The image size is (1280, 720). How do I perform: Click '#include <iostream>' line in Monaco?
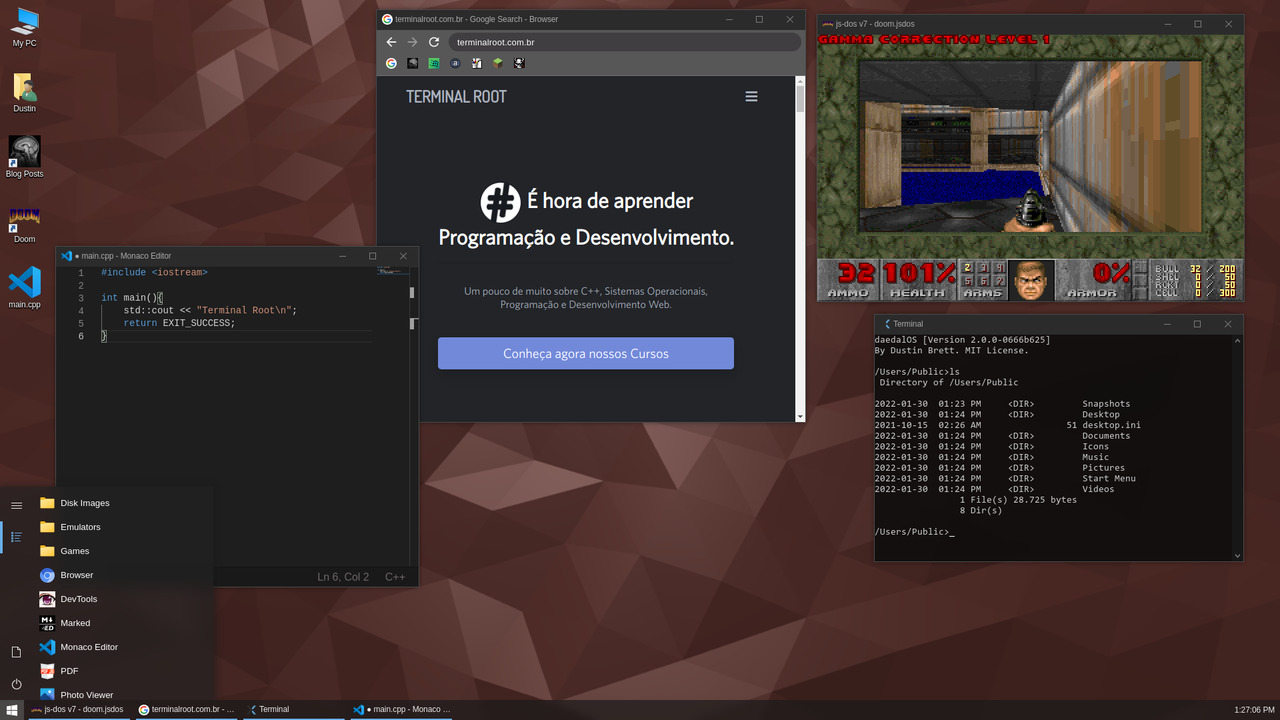pos(154,272)
